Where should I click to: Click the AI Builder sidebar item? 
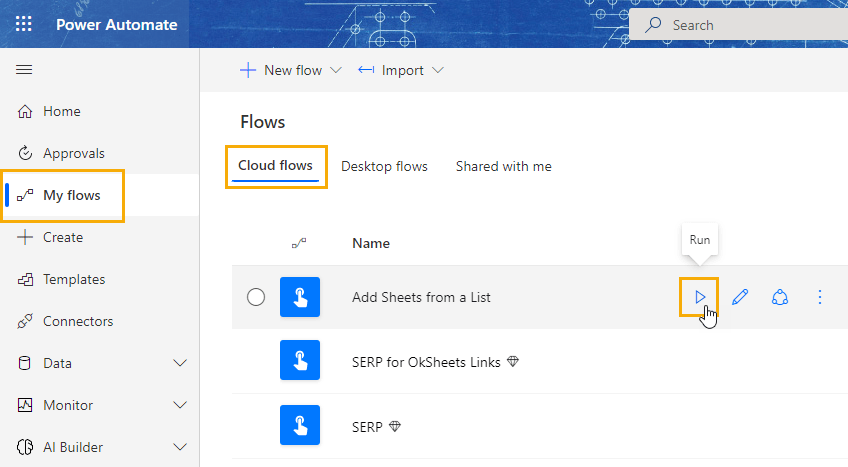73,448
